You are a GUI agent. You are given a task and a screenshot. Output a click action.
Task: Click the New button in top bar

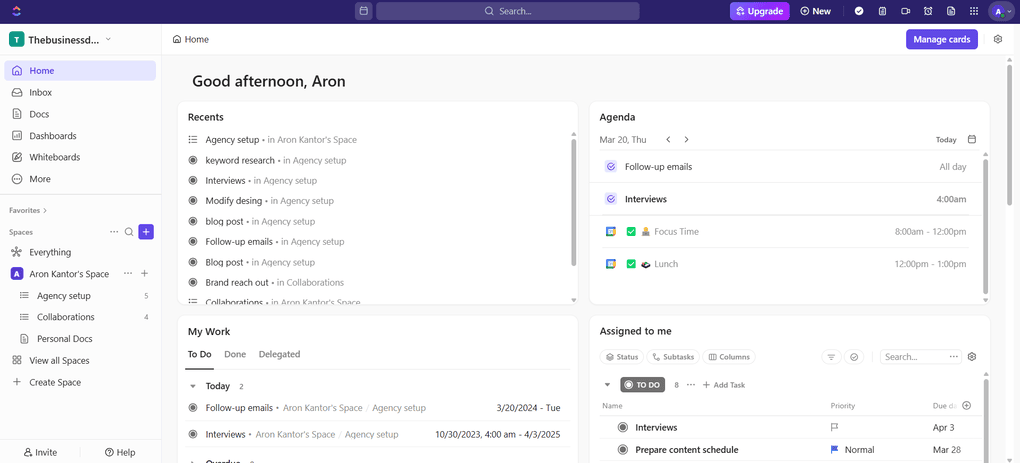(816, 11)
